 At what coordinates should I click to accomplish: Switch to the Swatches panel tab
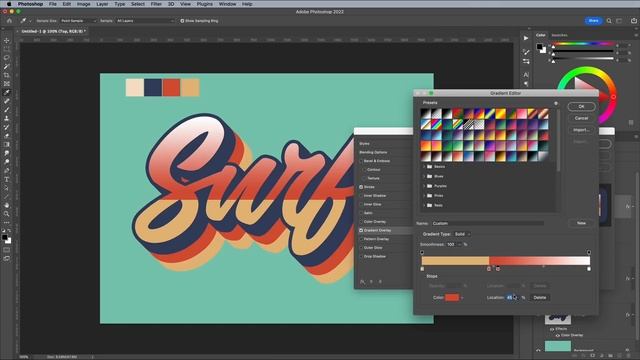[x=559, y=36]
